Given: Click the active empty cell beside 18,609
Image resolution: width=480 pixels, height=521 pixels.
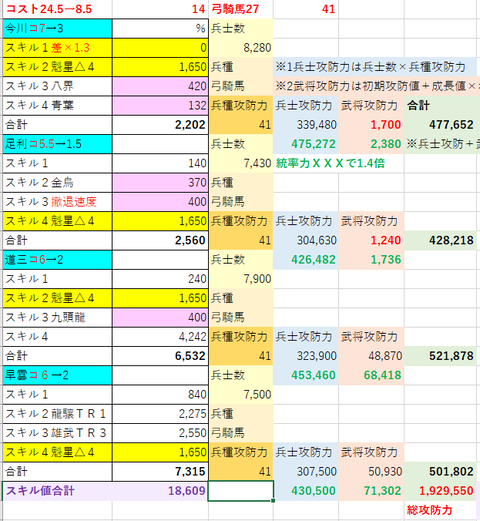Looking at the screenshot, I should pos(241,491).
